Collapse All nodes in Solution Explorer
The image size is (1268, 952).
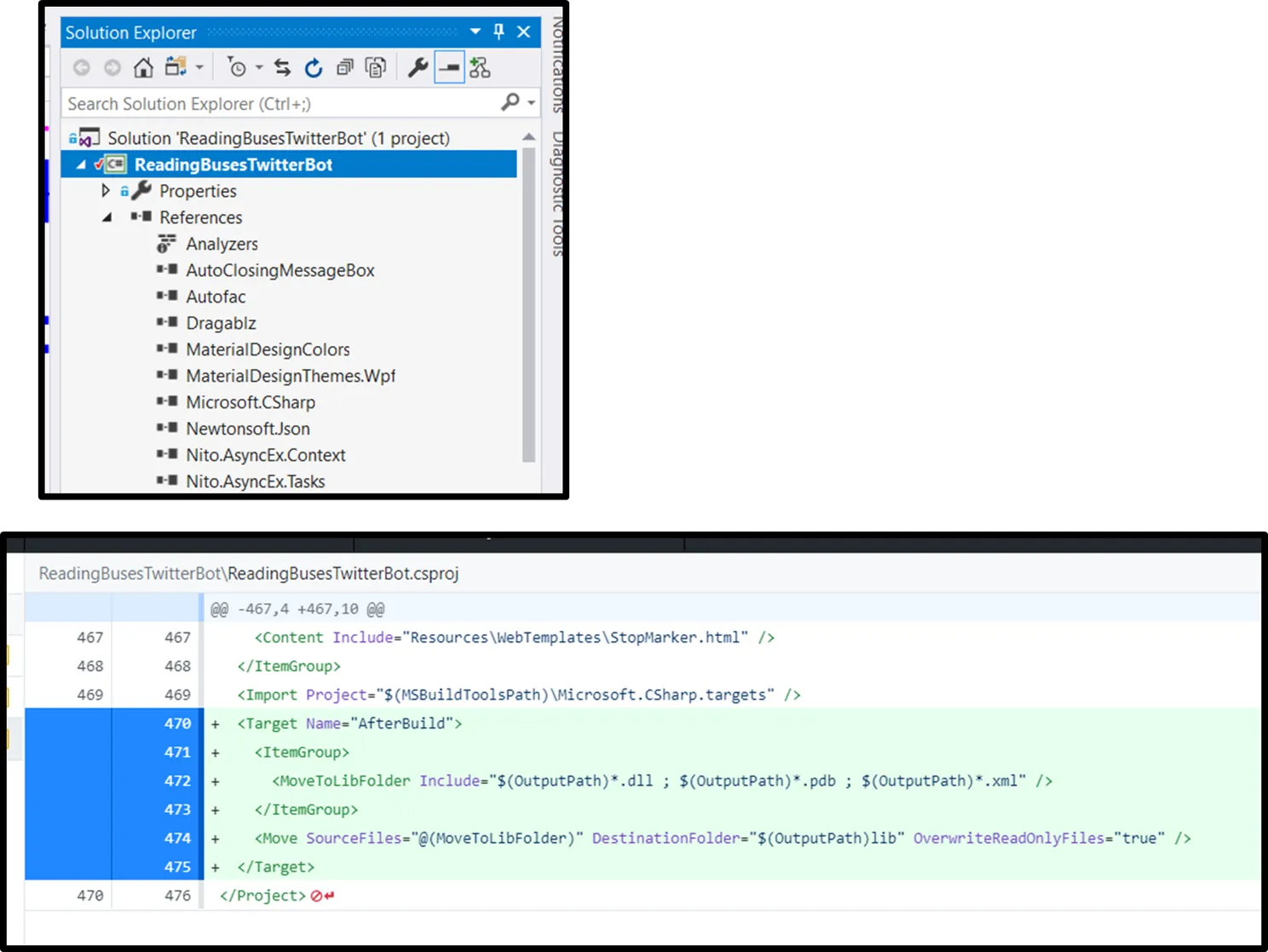[345, 67]
